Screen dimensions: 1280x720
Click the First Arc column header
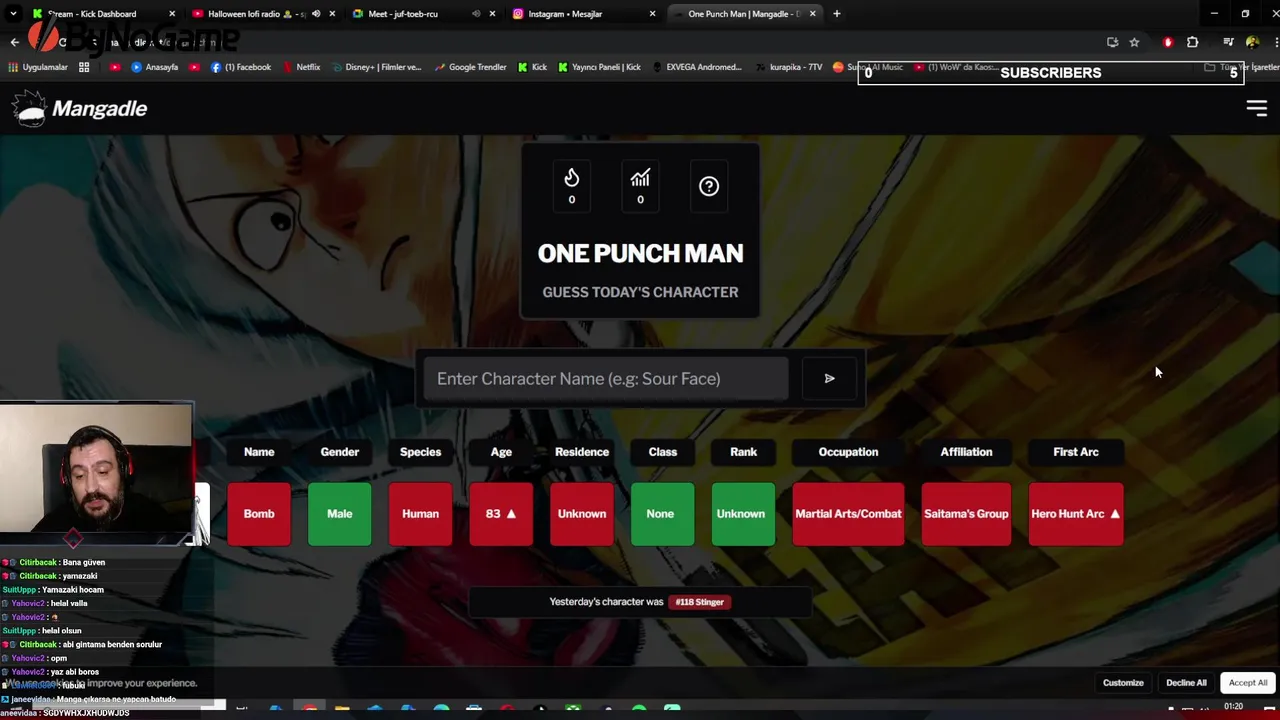1076,452
